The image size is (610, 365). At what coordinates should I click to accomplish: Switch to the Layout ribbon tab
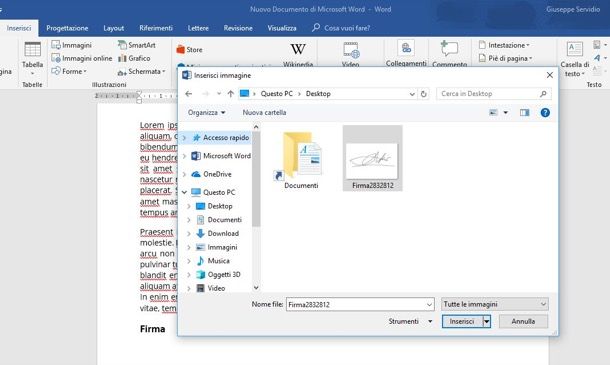coord(114,28)
